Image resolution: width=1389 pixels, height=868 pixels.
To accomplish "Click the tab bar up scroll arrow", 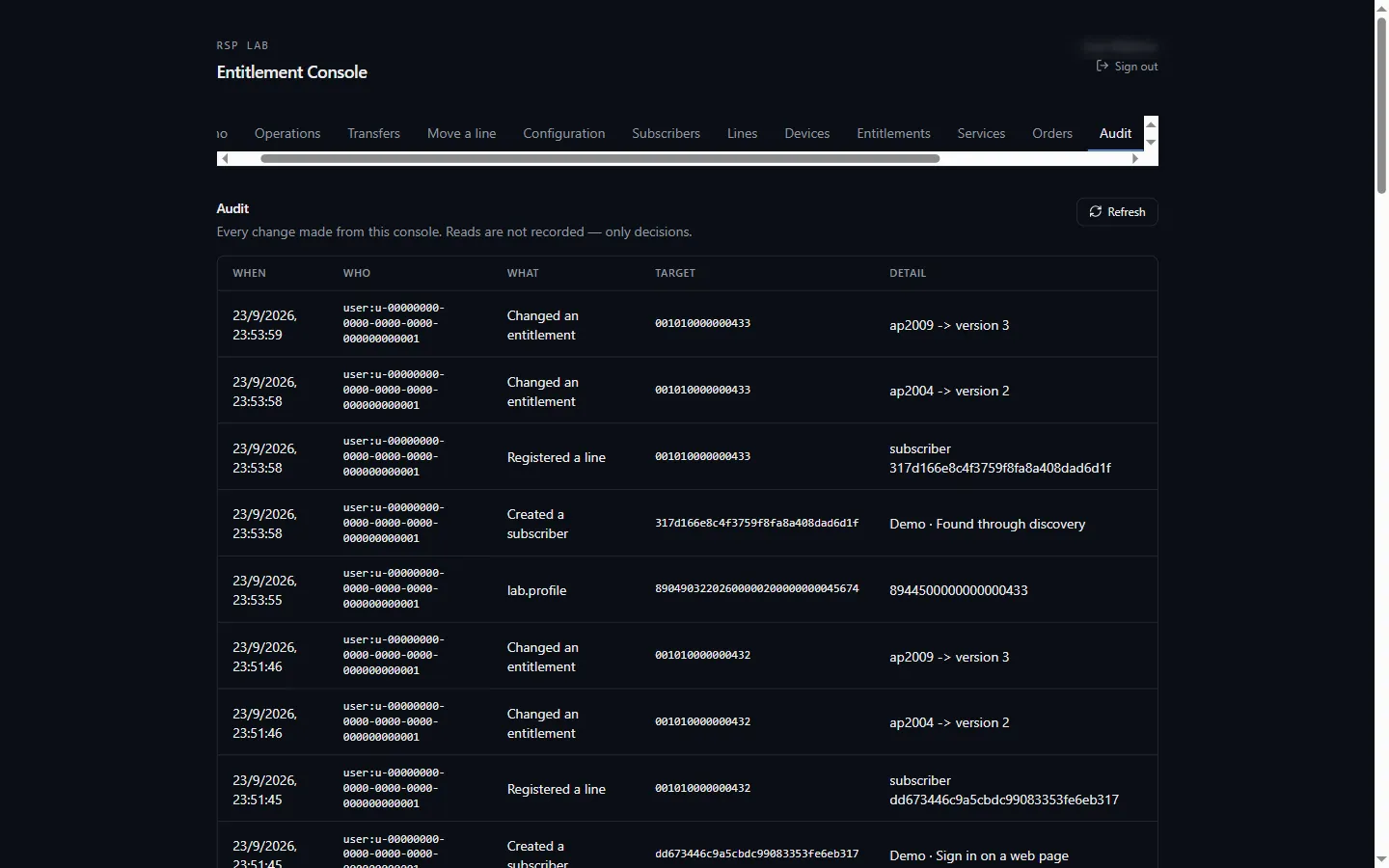I will (x=1151, y=124).
